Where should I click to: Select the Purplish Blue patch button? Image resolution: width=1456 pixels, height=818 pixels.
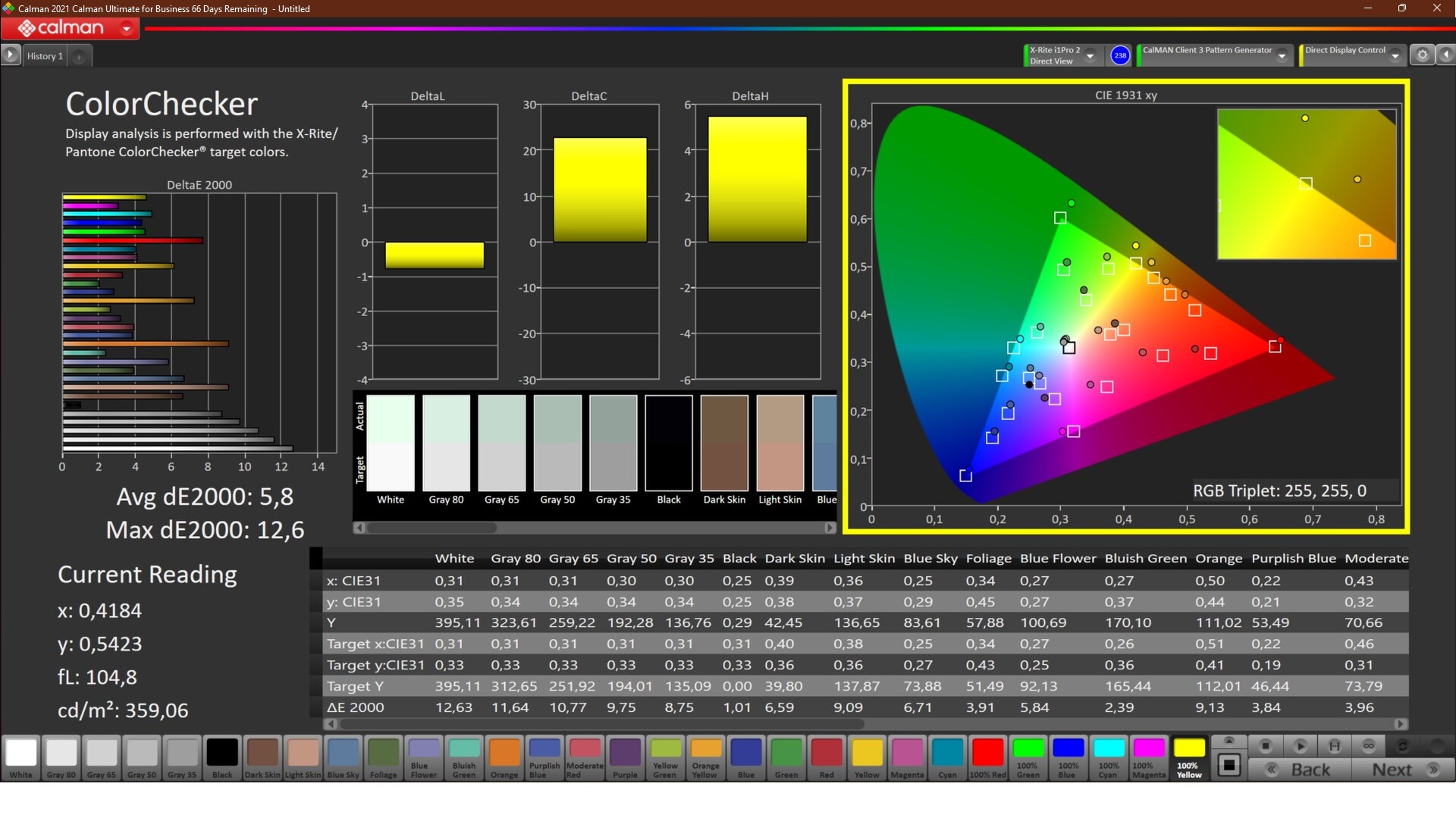[544, 757]
